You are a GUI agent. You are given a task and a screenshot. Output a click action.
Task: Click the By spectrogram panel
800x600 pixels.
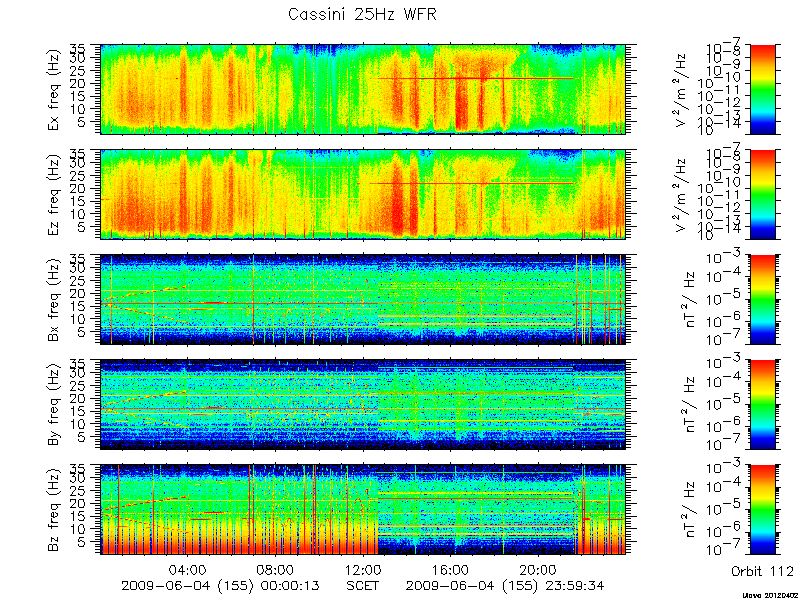[x=363, y=405]
